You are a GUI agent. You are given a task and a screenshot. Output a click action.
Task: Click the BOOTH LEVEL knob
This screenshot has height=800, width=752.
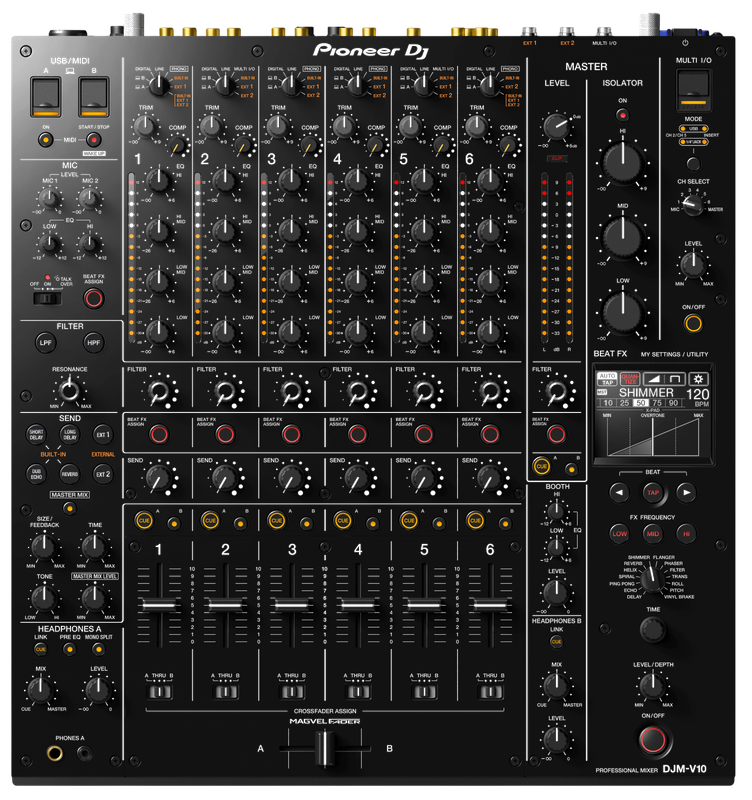coord(556,592)
